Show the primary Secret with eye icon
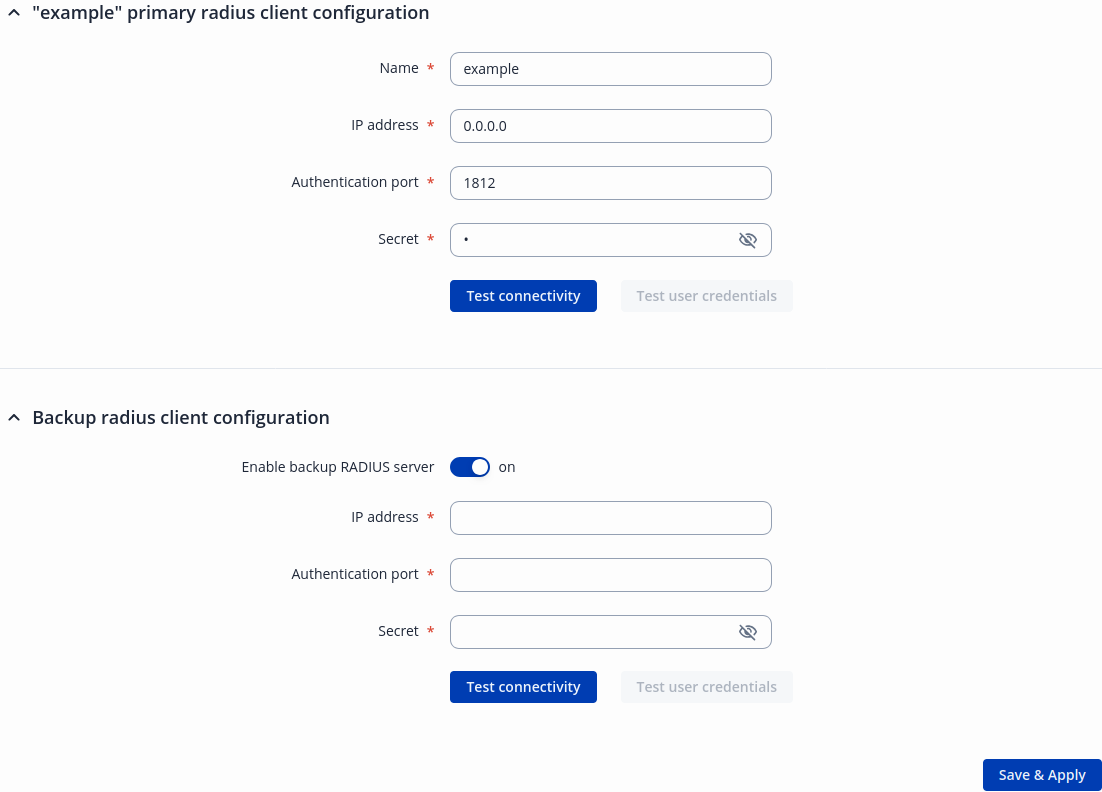1102x792 pixels. 747,240
